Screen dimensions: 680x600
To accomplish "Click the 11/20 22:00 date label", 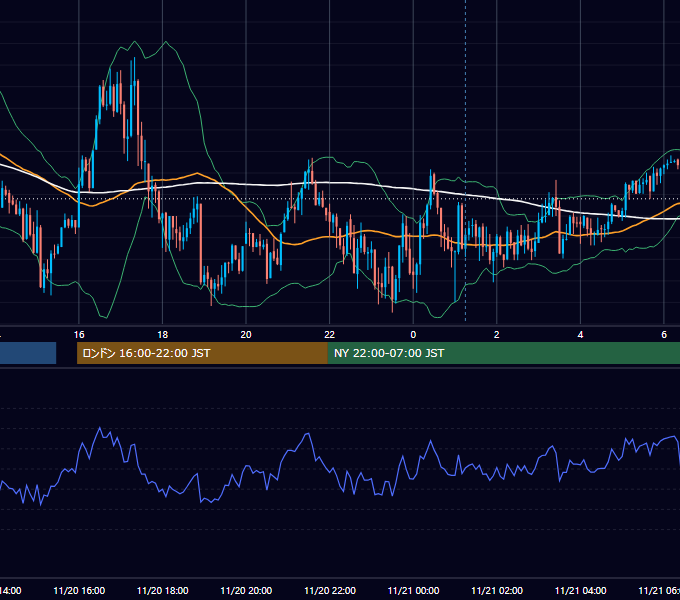I will tap(330, 590).
